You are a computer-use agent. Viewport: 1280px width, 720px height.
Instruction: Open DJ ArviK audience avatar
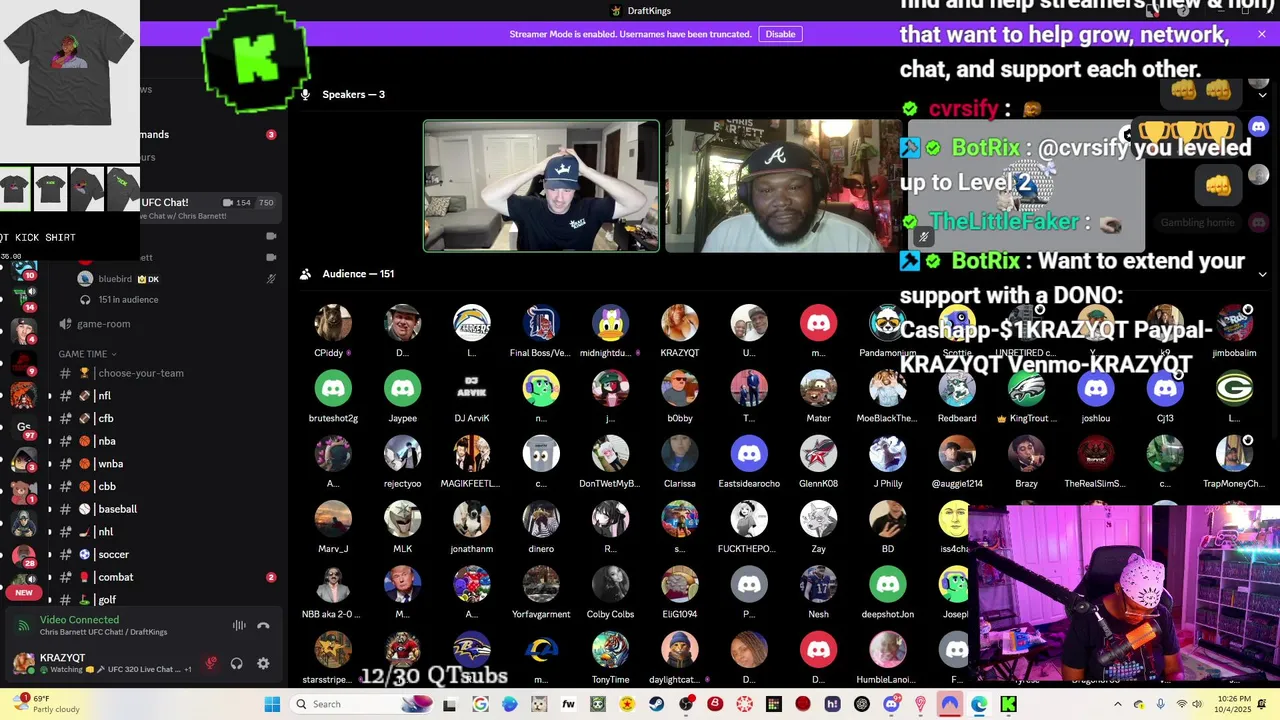coord(472,388)
